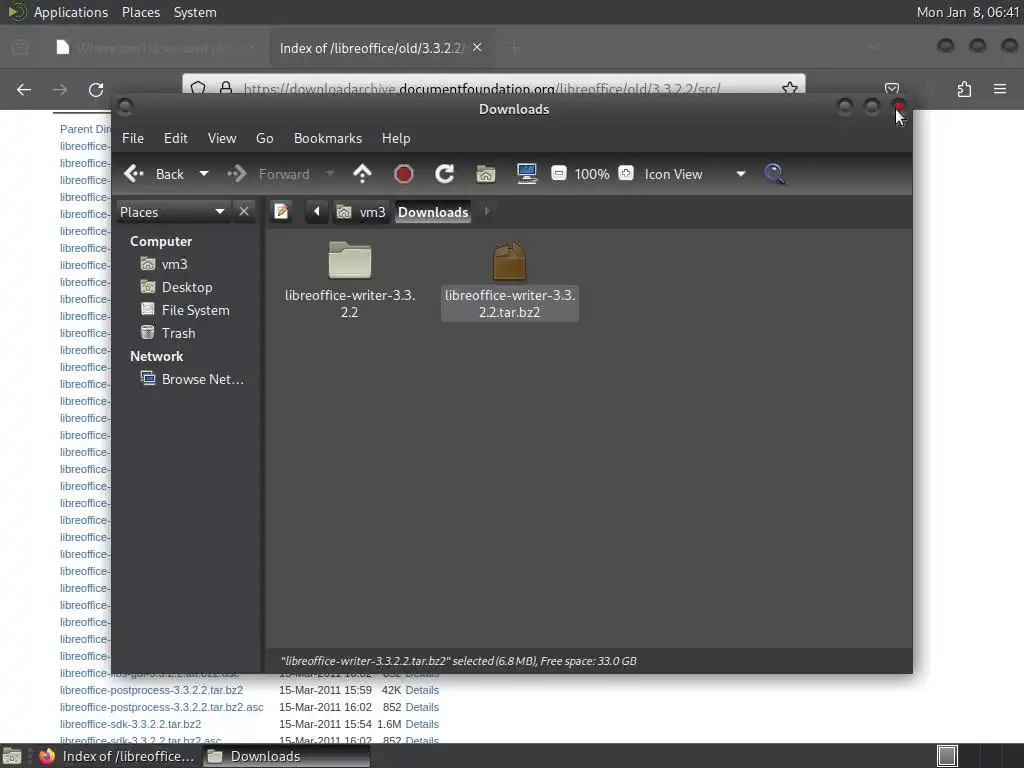Image resolution: width=1024 pixels, height=768 pixels.
Task: Click the show desktop icon in taskbar
Action: [12, 756]
